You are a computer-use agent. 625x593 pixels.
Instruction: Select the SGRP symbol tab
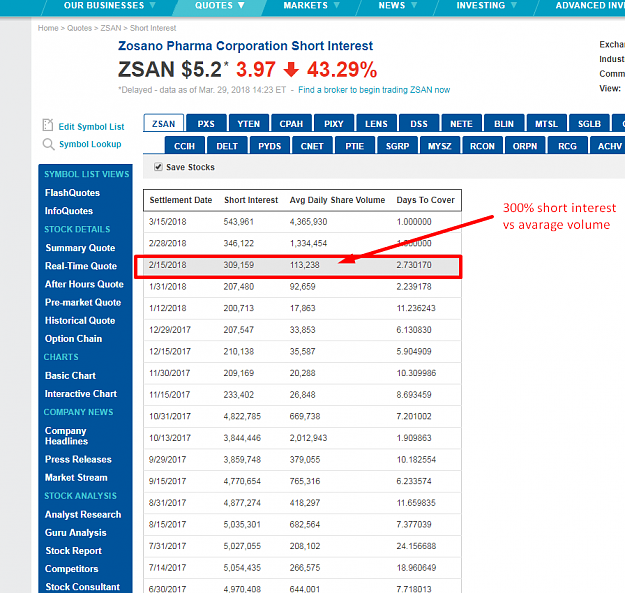pos(397,146)
